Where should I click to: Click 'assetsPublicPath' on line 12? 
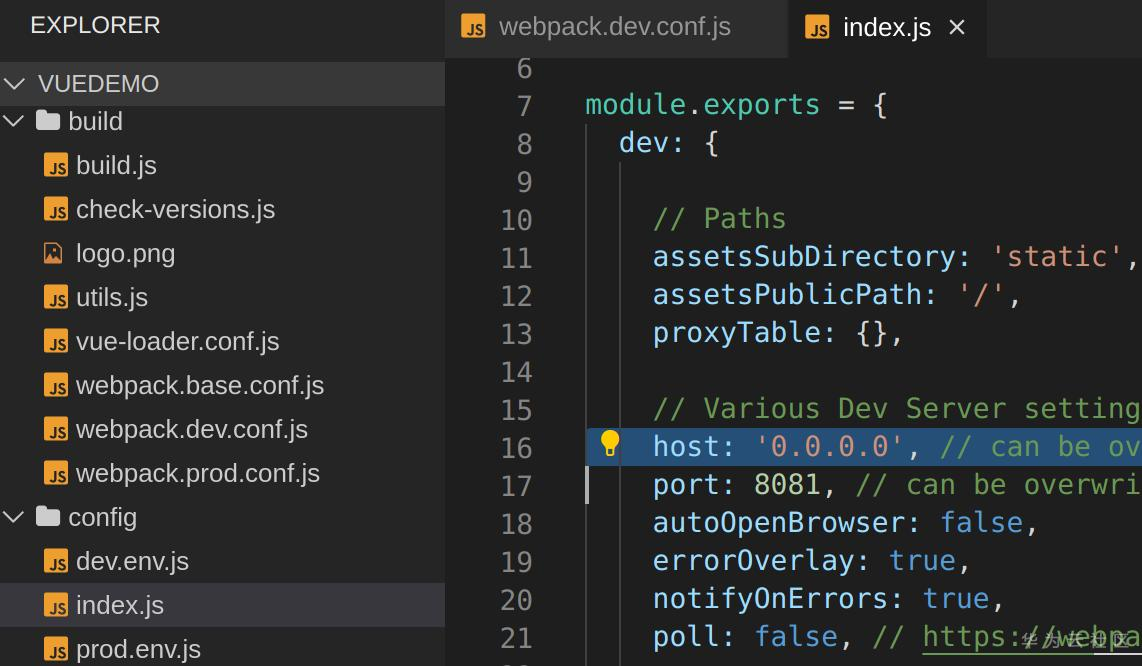coord(787,294)
